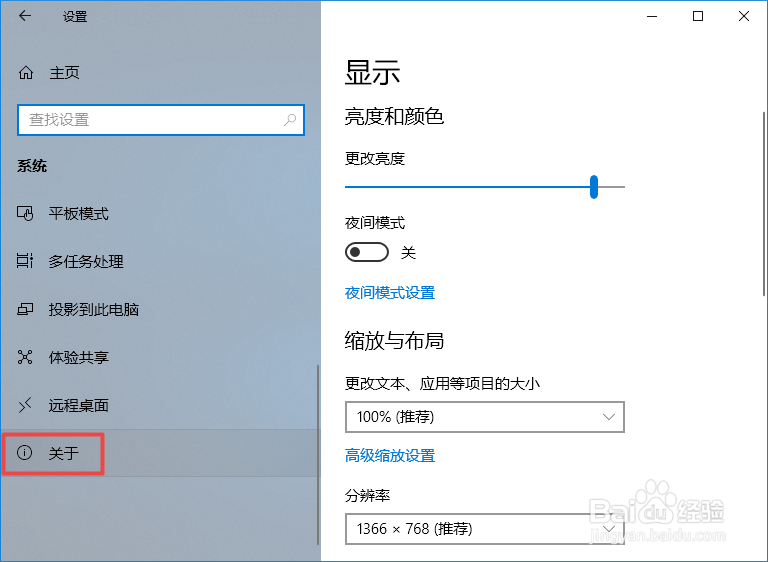Click the tablet mode icon

click(25, 213)
